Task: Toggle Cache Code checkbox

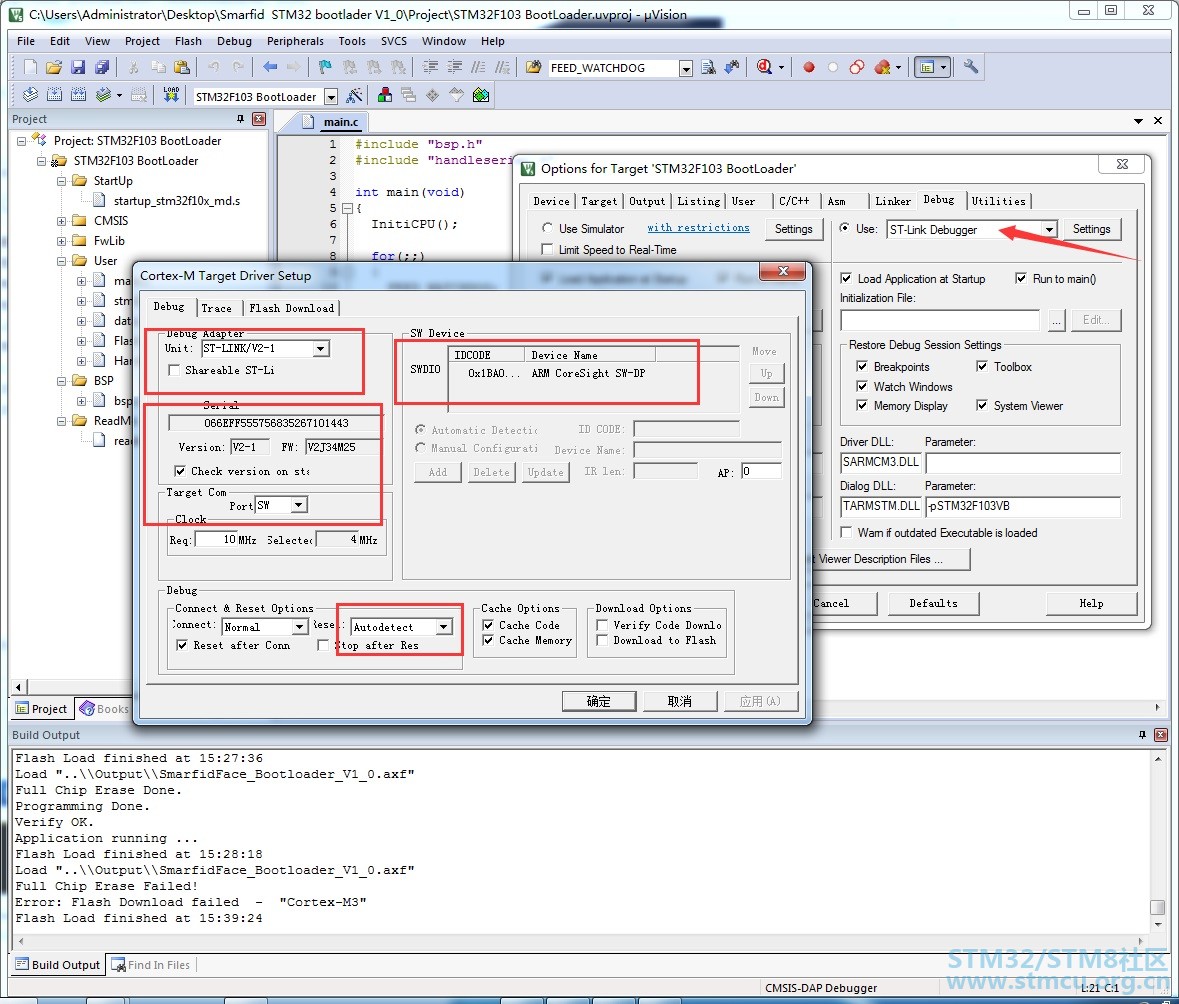Action: tap(488, 625)
